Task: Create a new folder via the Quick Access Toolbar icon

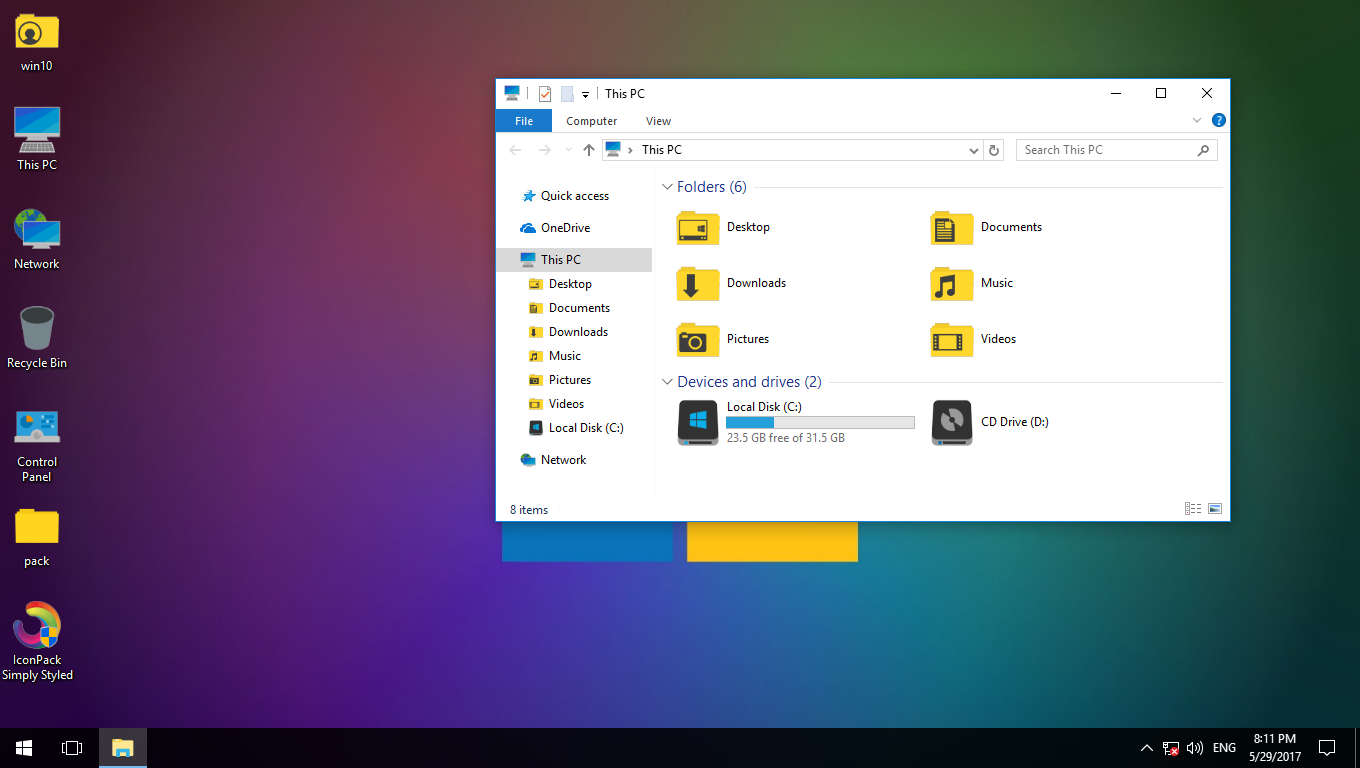Action: coord(570,93)
